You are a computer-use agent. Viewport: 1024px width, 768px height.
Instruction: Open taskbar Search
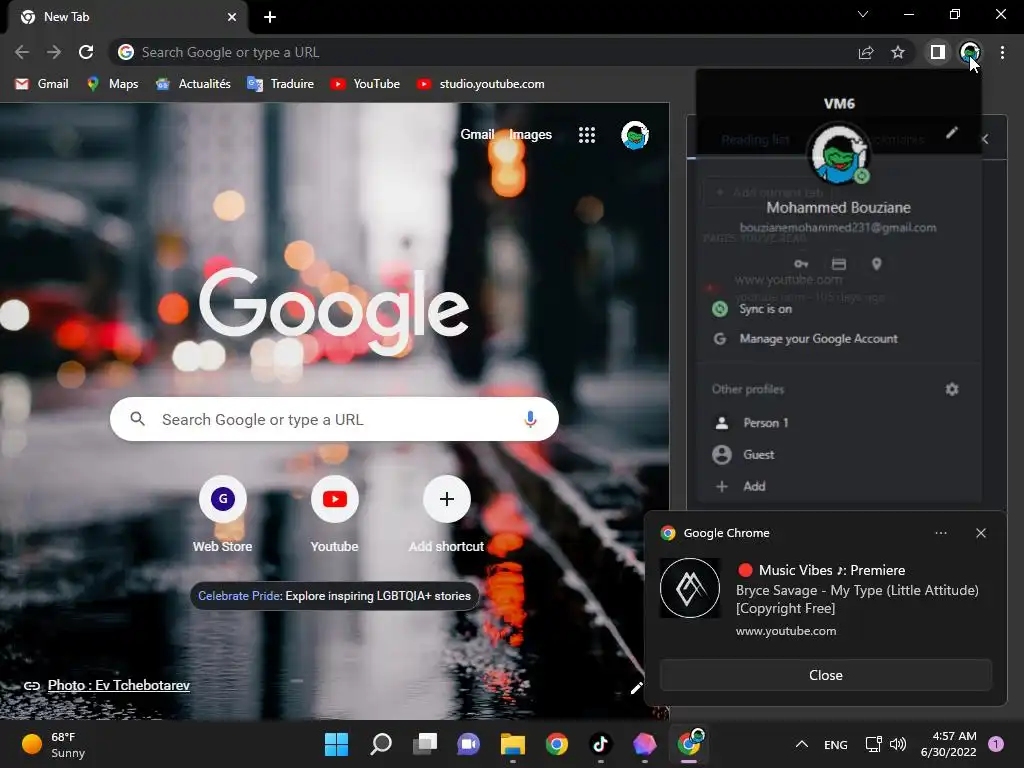(x=381, y=744)
